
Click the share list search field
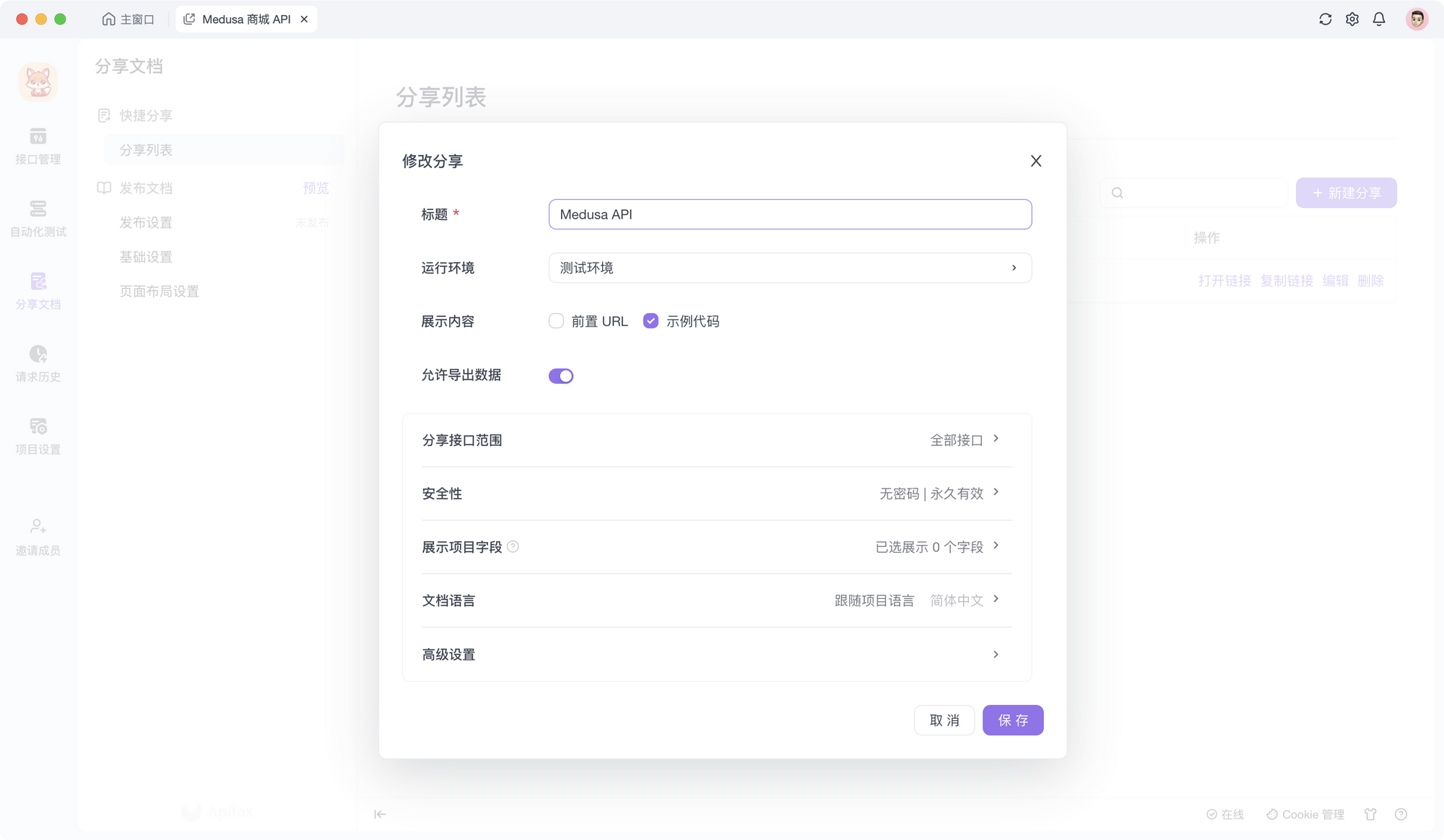(1193, 193)
